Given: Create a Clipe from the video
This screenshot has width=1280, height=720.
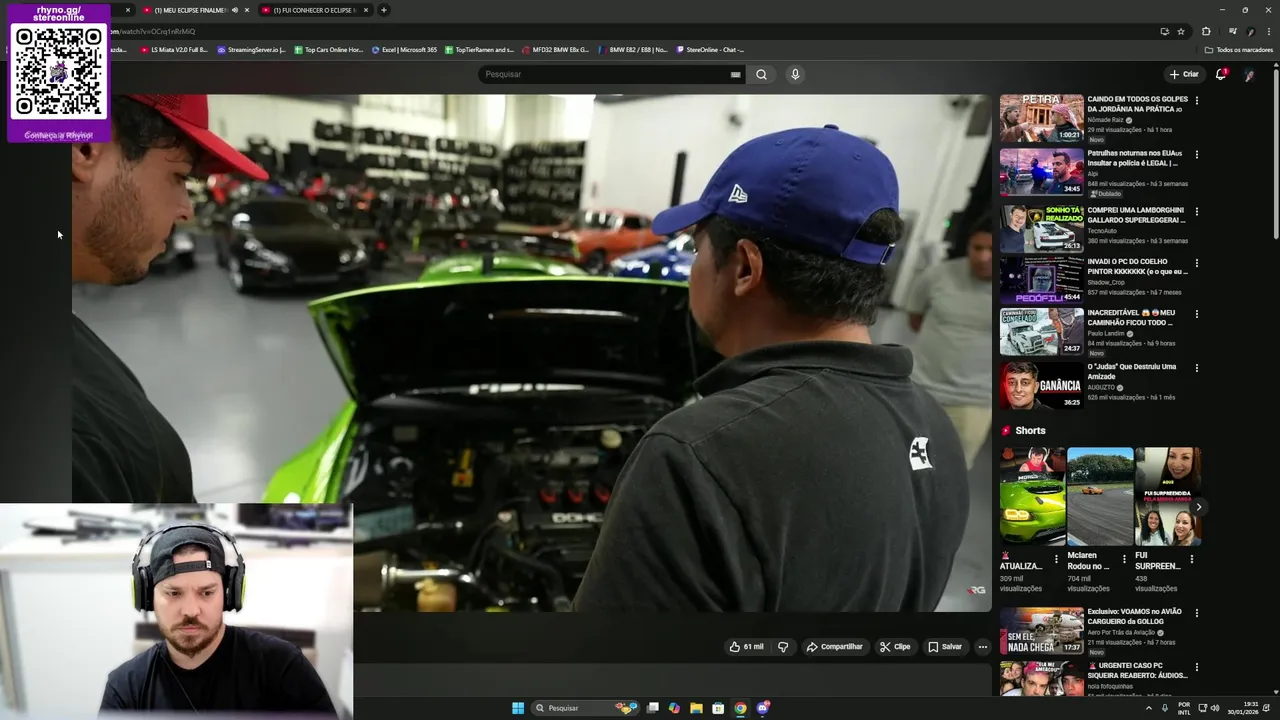Looking at the screenshot, I should coord(895,647).
